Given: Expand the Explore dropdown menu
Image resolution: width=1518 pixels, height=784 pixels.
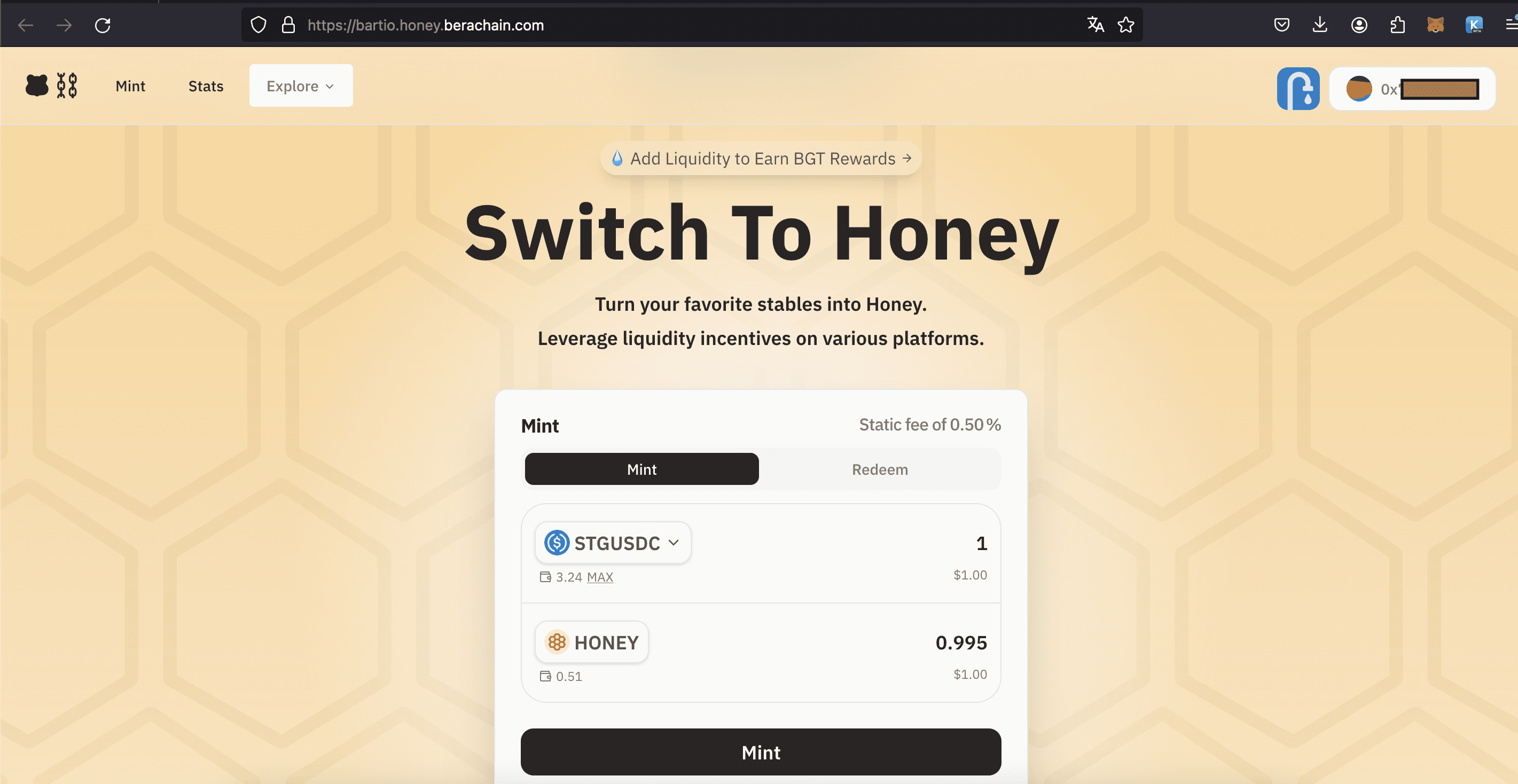Looking at the screenshot, I should point(301,86).
